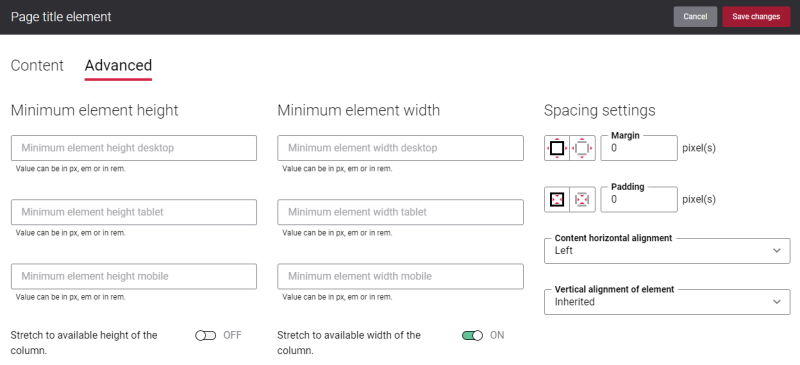Viewport: 800px width, 365px height.
Task: Open Content horizontal alignment dropdown
Action: [x=667, y=251]
